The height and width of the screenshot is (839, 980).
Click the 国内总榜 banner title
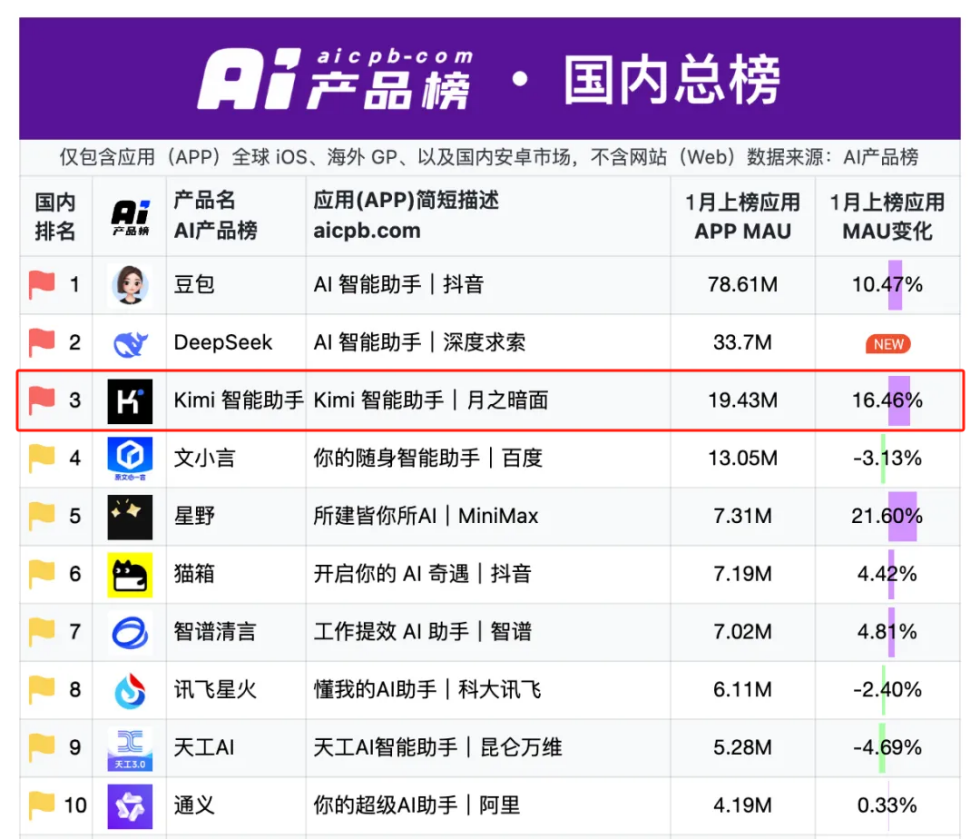(x=672, y=79)
